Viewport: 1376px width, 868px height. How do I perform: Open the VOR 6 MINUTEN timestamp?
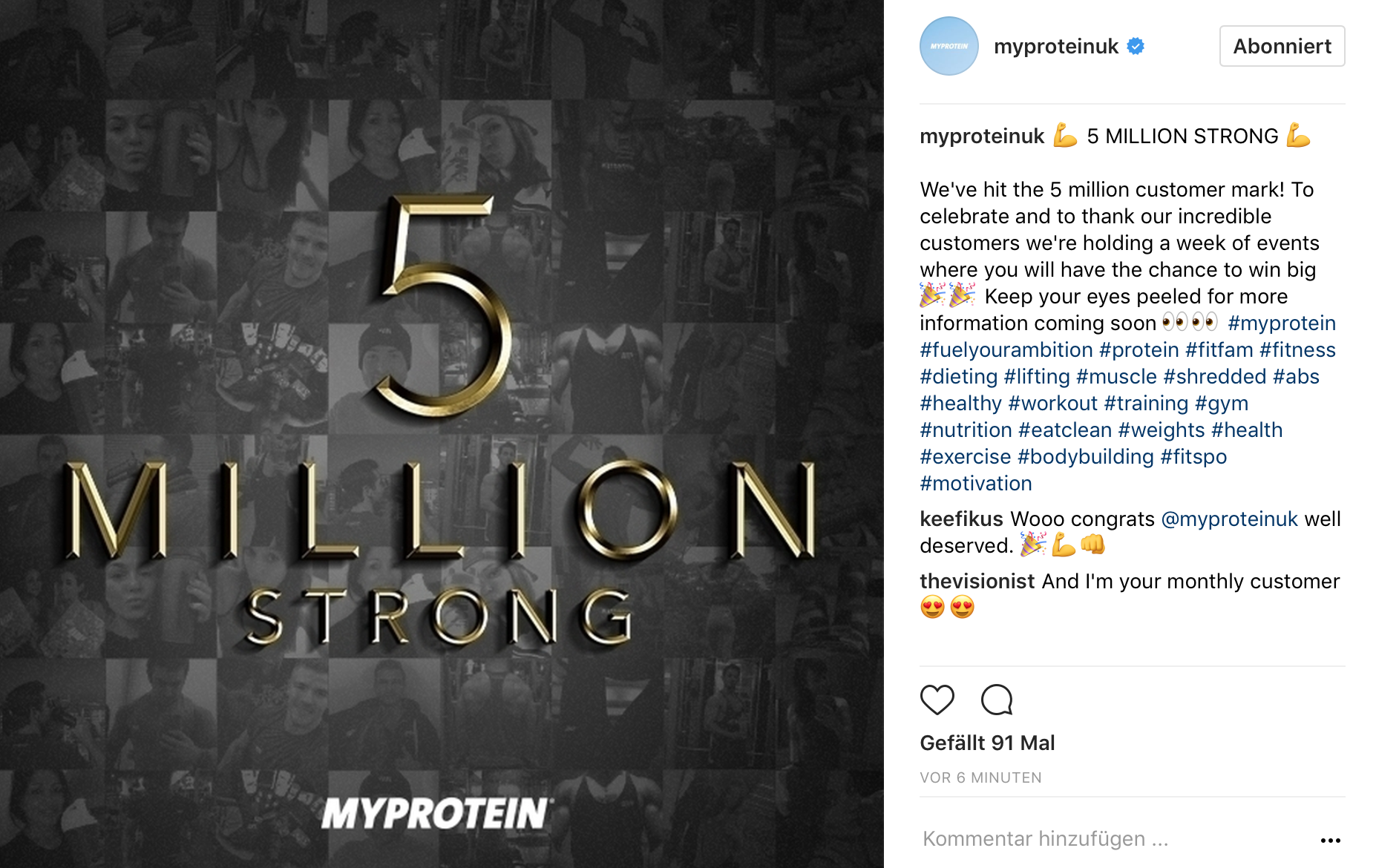point(980,777)
